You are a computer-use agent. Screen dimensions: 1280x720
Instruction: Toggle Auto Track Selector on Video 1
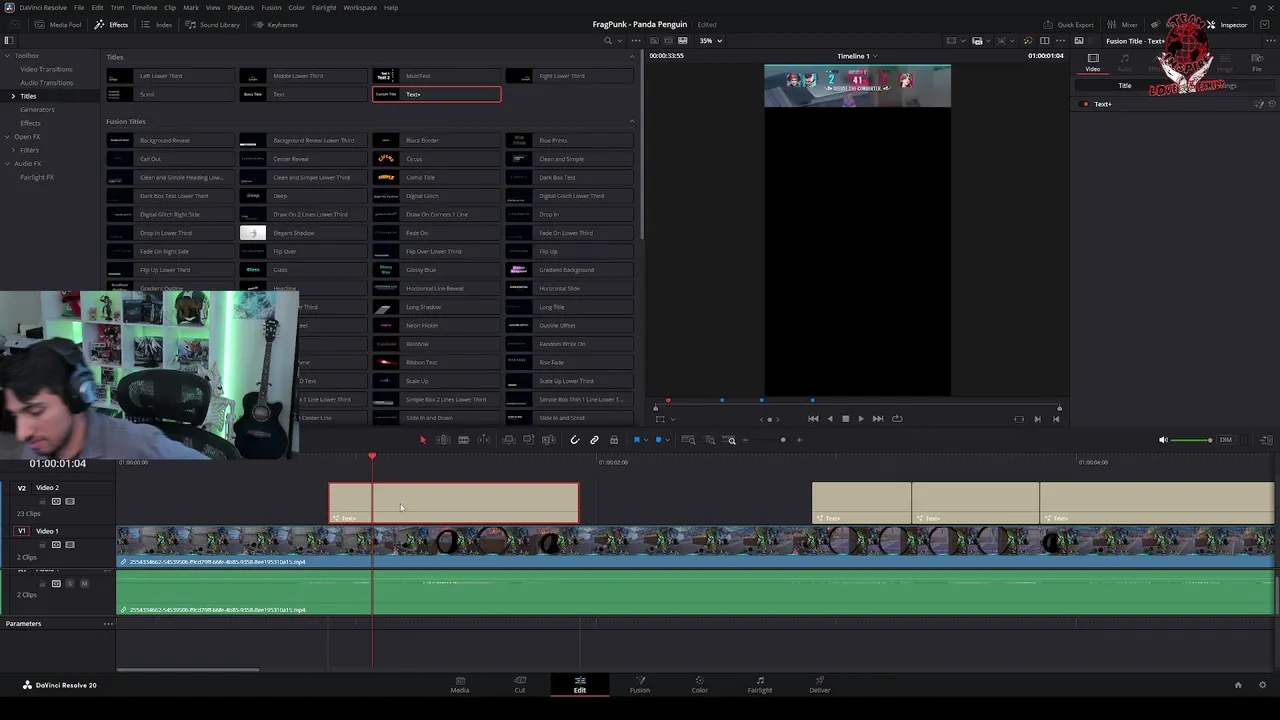[56, 545]
